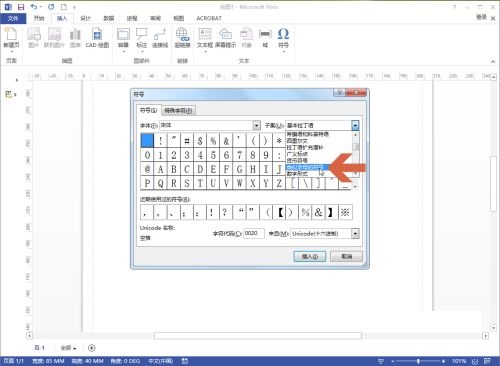Add a new page with the plus circle
The width and height of the screenshot is (500, 366).
92,348
